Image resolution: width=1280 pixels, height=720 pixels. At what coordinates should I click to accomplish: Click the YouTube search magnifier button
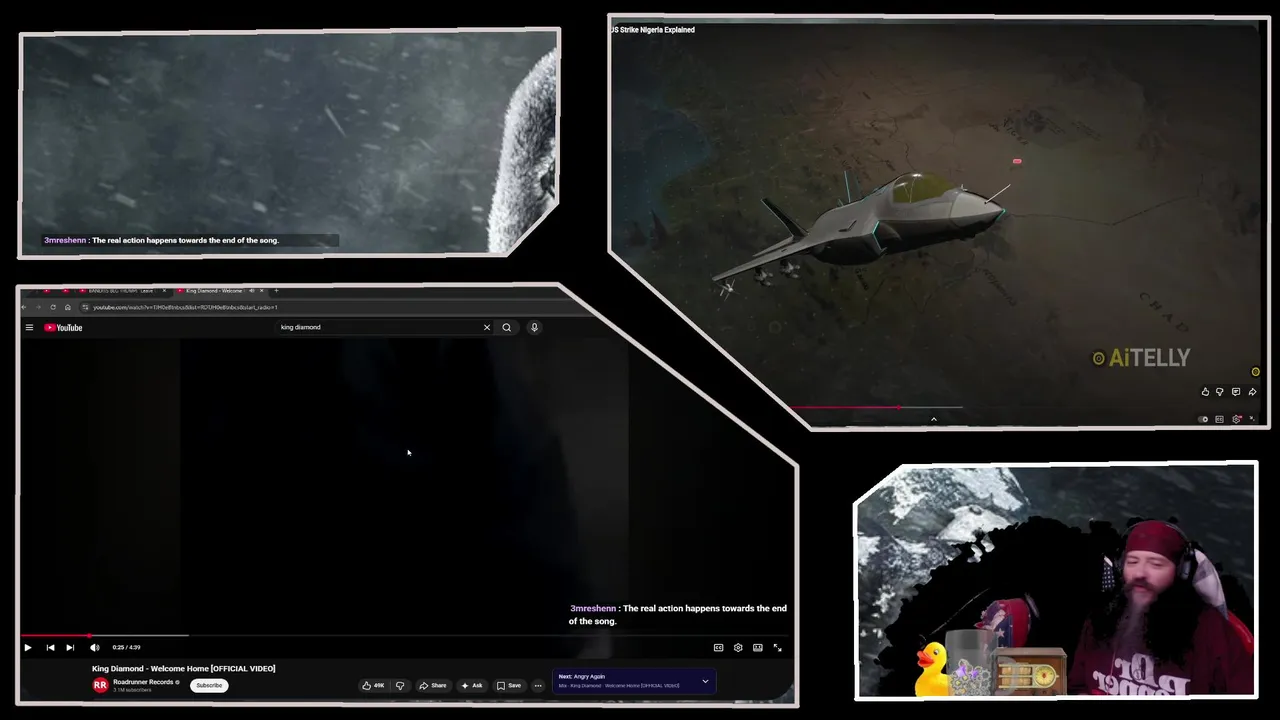507,327
